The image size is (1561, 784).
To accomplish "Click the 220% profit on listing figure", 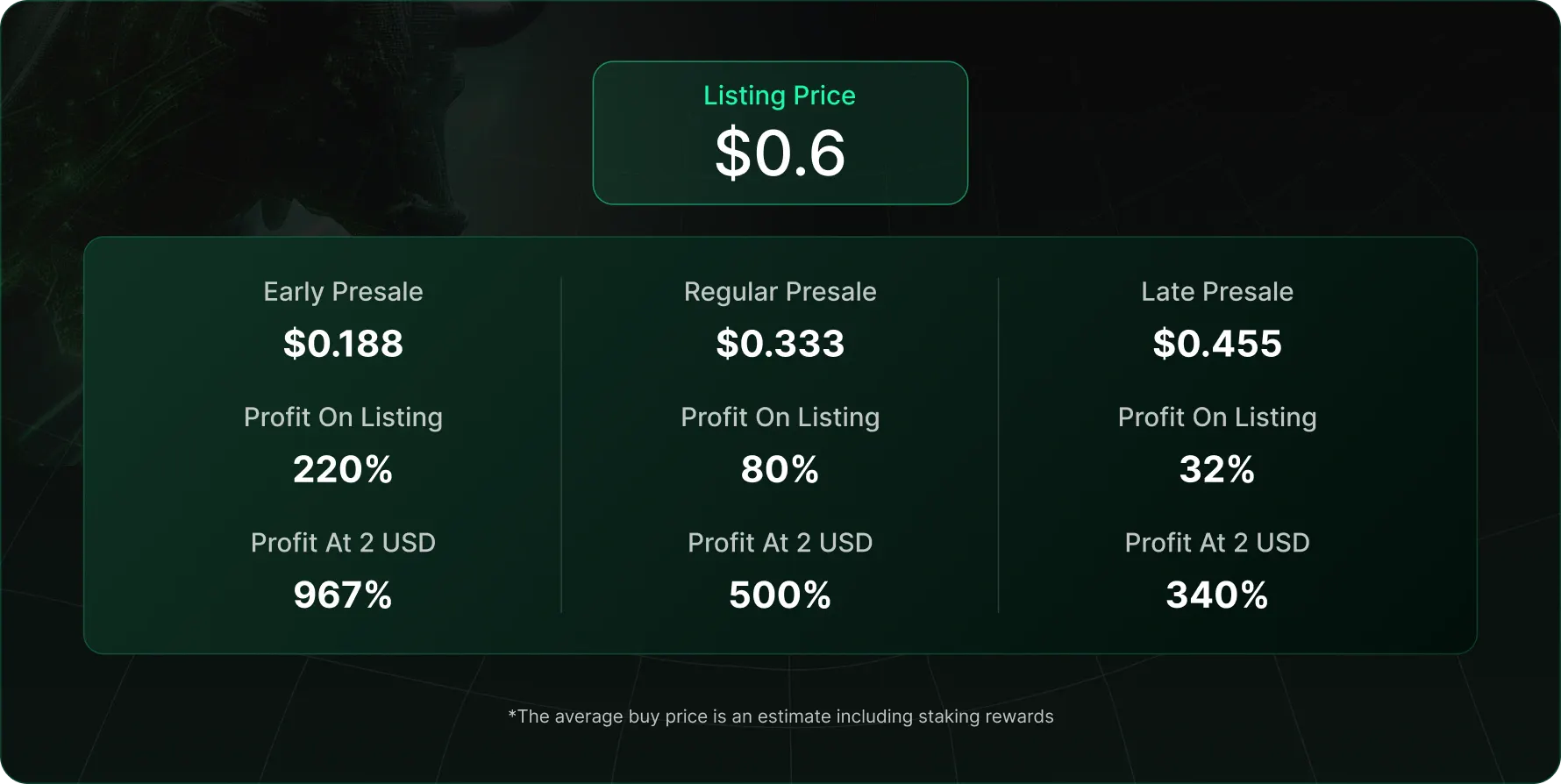I will coord(343,469).
